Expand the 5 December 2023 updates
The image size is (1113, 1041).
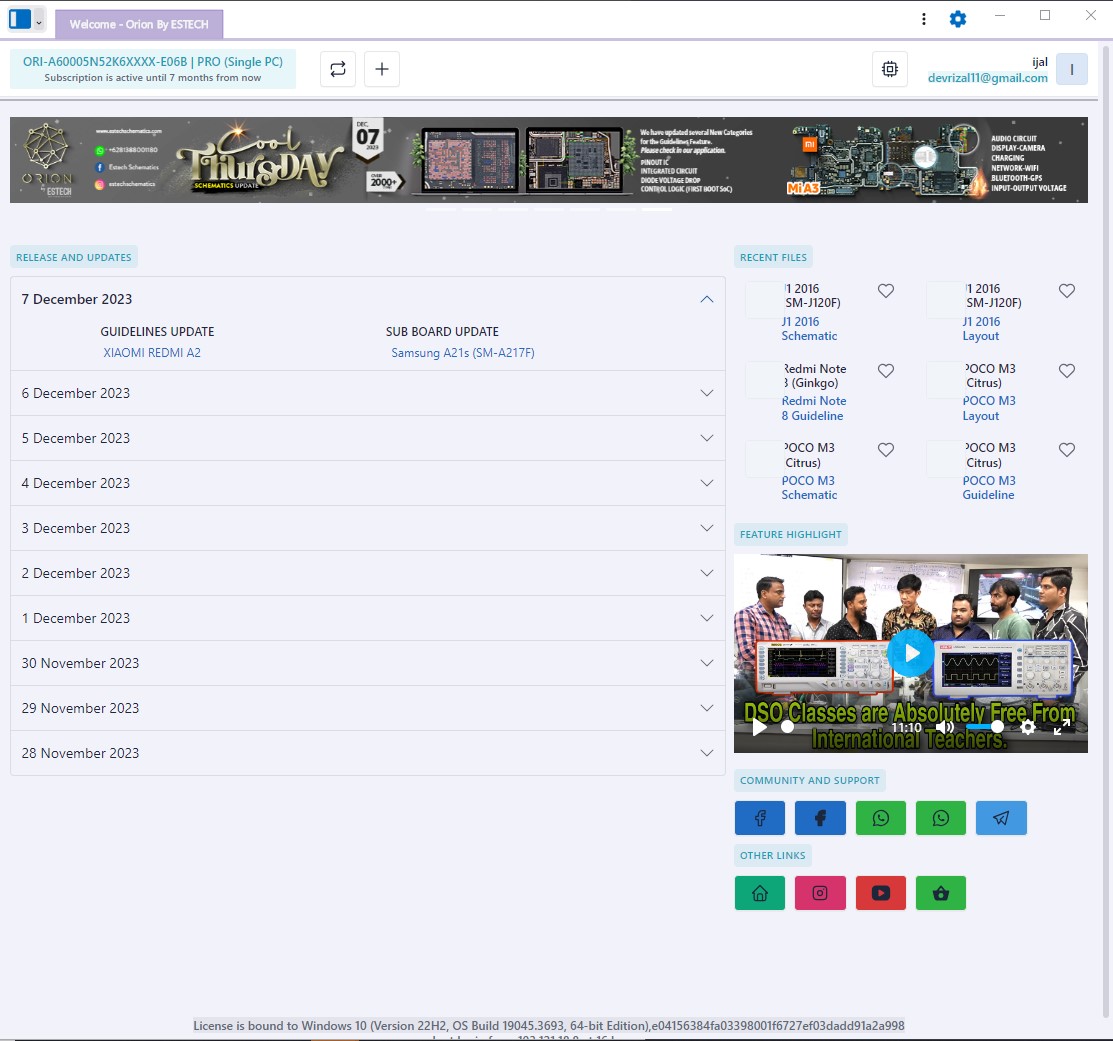coord(368,438)
